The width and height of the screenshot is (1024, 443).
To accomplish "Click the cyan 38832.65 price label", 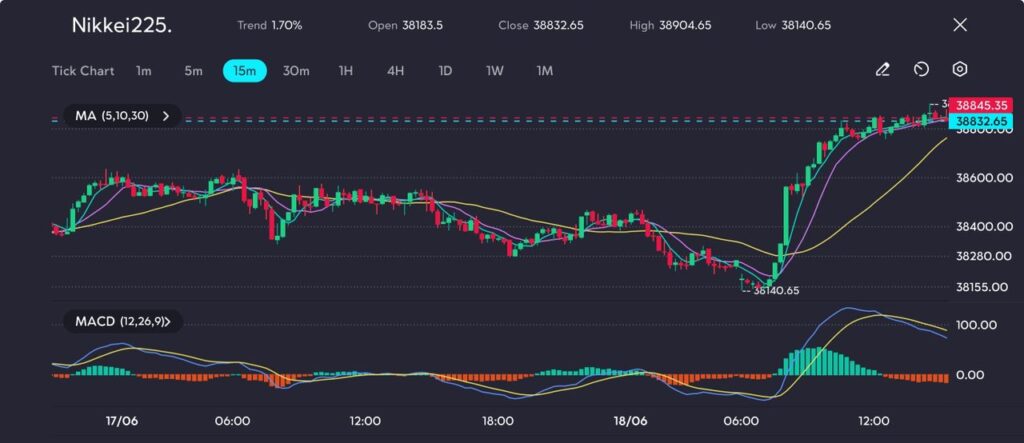I will coord(980,120).
